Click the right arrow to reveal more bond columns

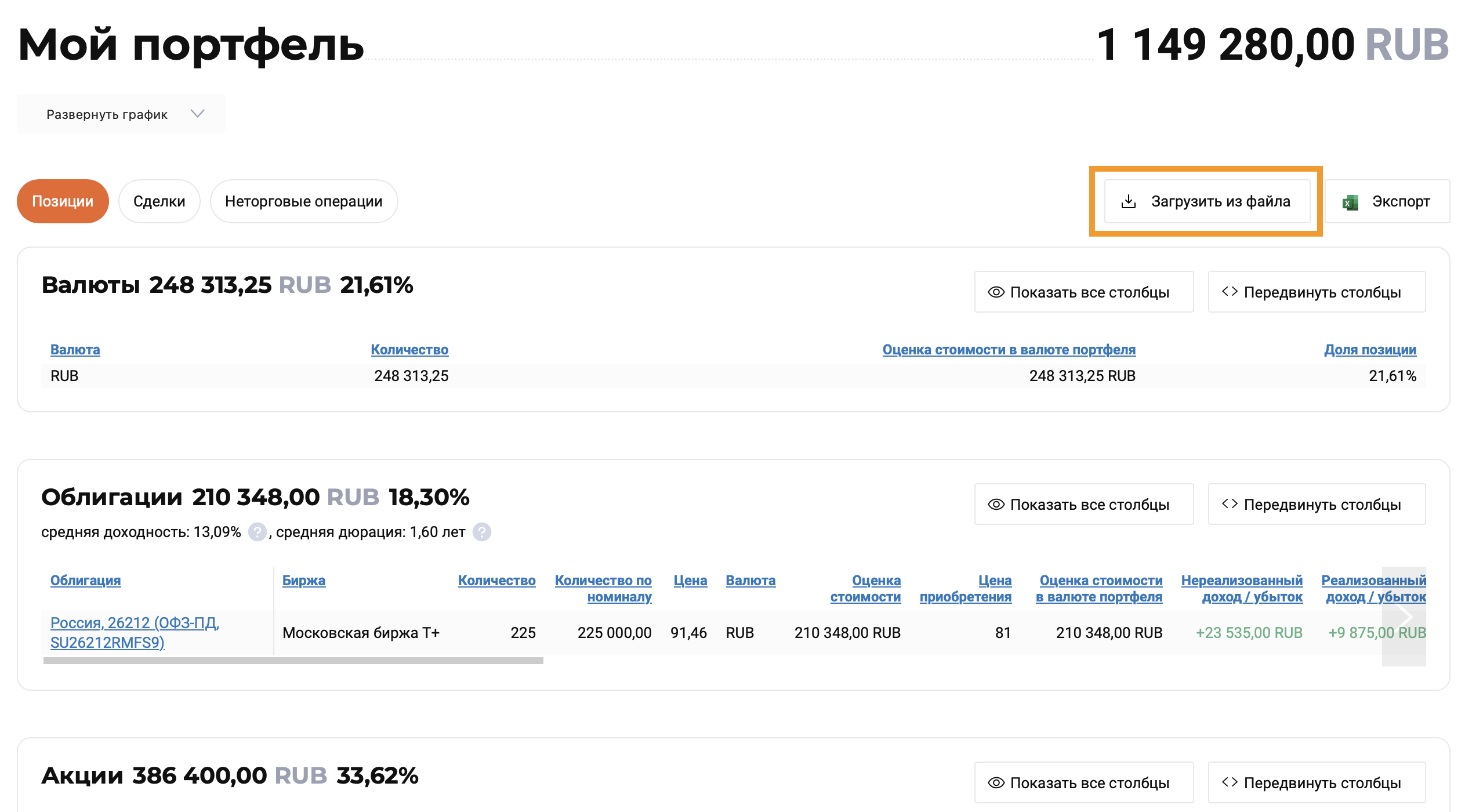point(1404,616)
